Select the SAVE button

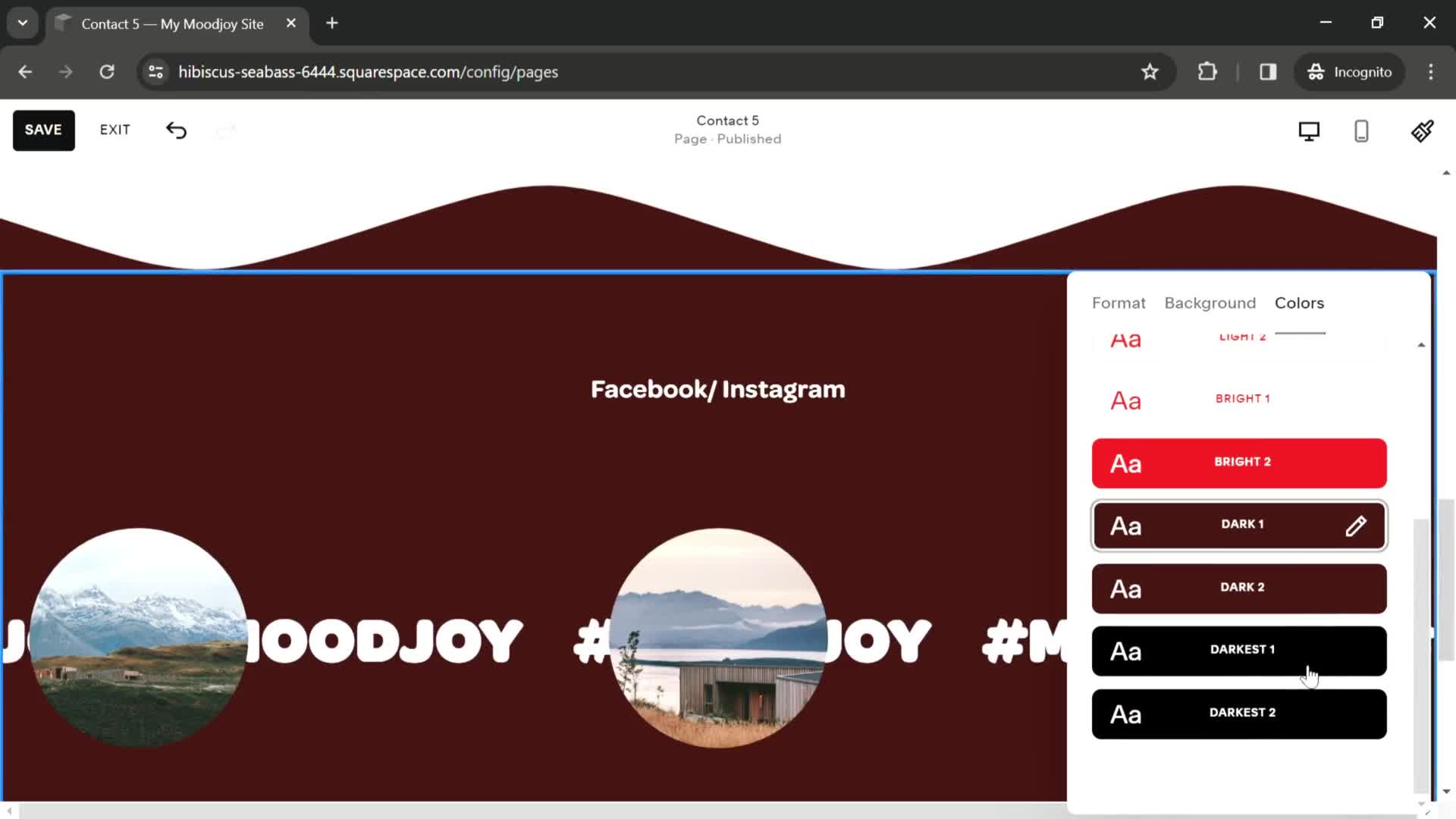point(43,129)
